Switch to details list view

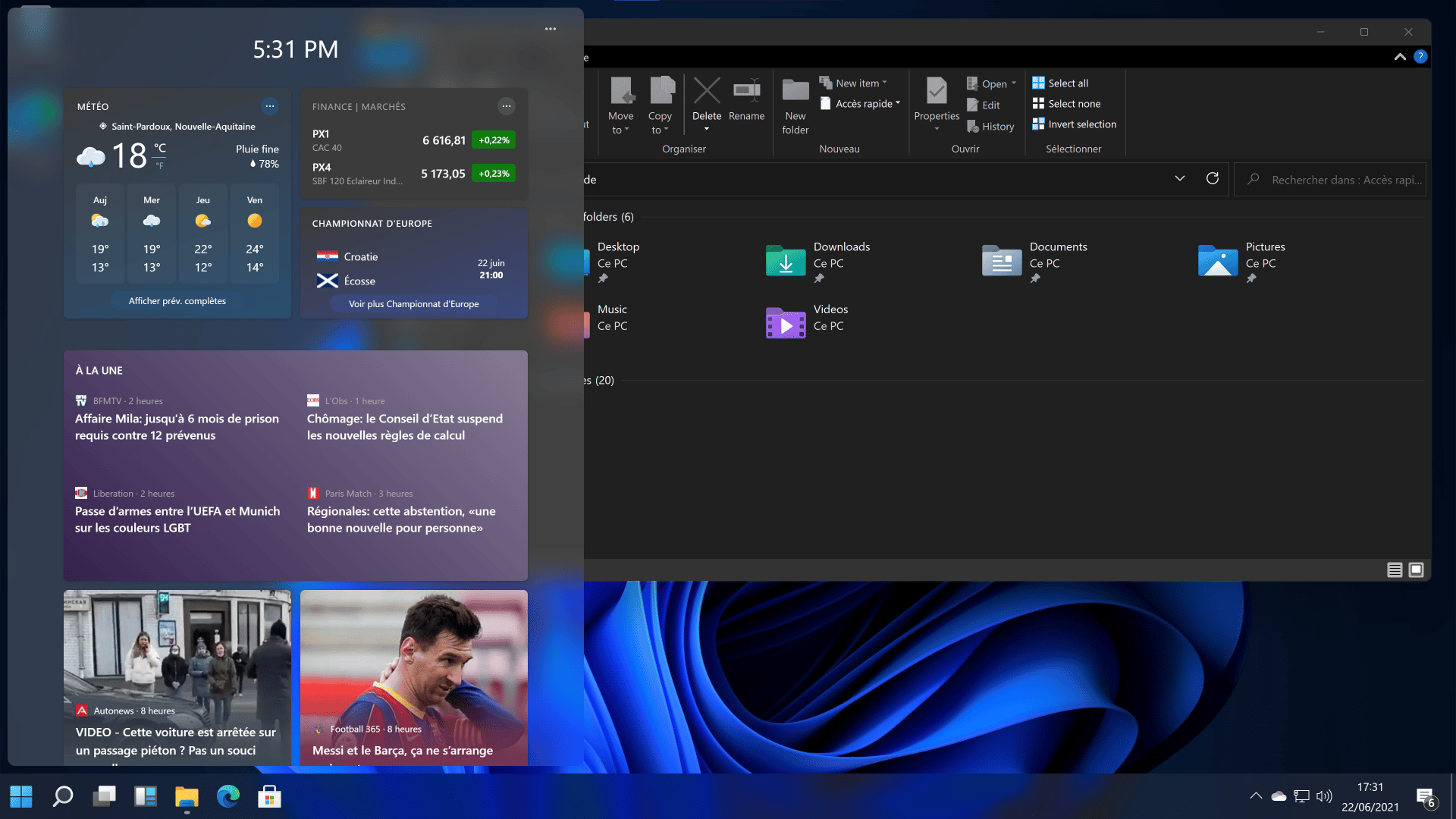tap(1394, 570)
